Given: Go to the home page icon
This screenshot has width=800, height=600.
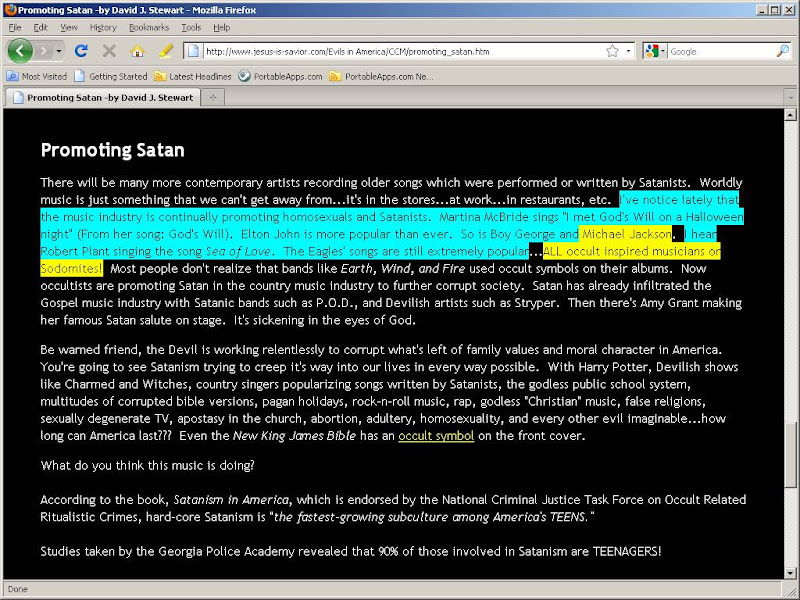Looking at the screenshot, I should [x=137, y=51].
